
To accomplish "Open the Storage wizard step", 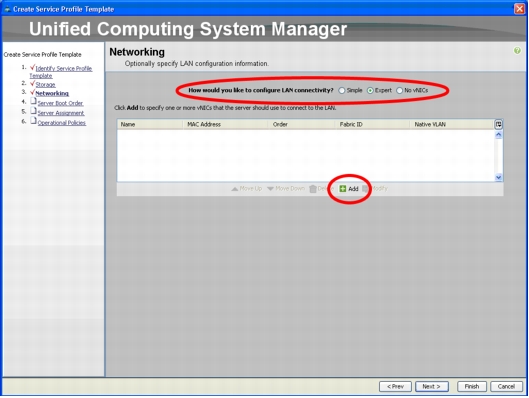I will (45, 84).
